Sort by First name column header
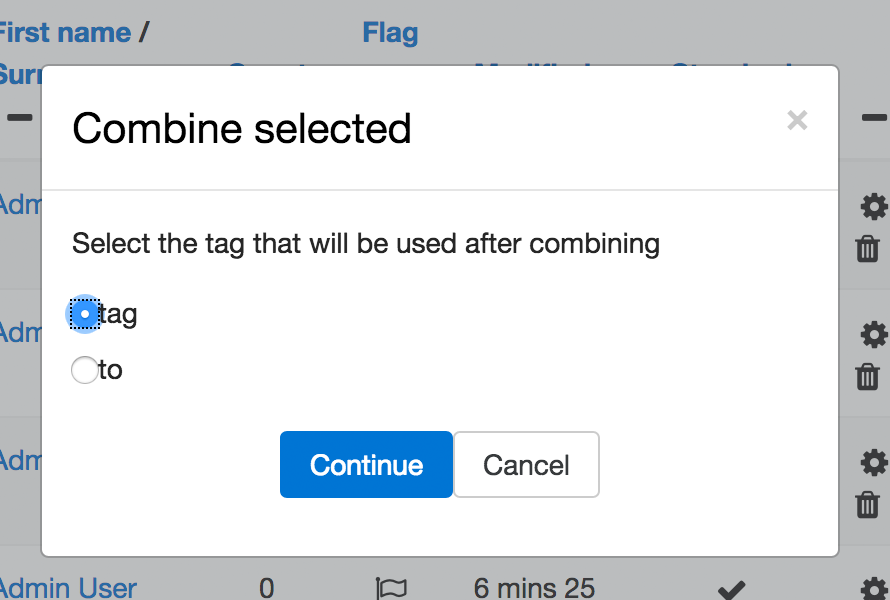890x600 pixels. coord(65,32)
